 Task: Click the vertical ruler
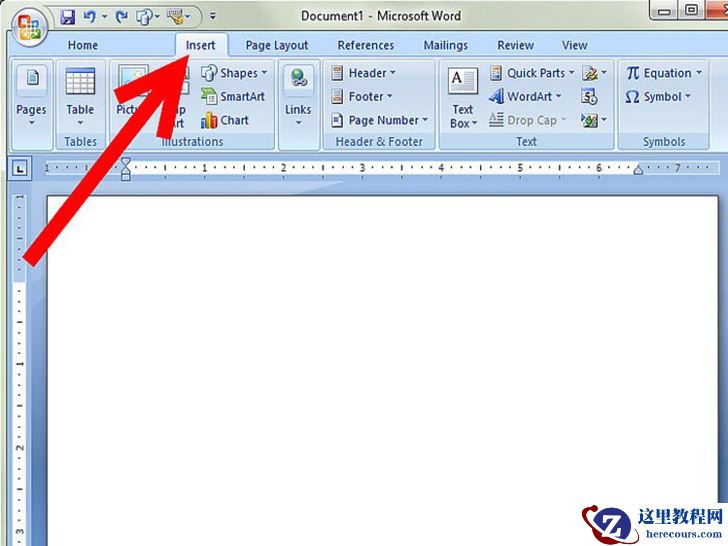(20, 369)
